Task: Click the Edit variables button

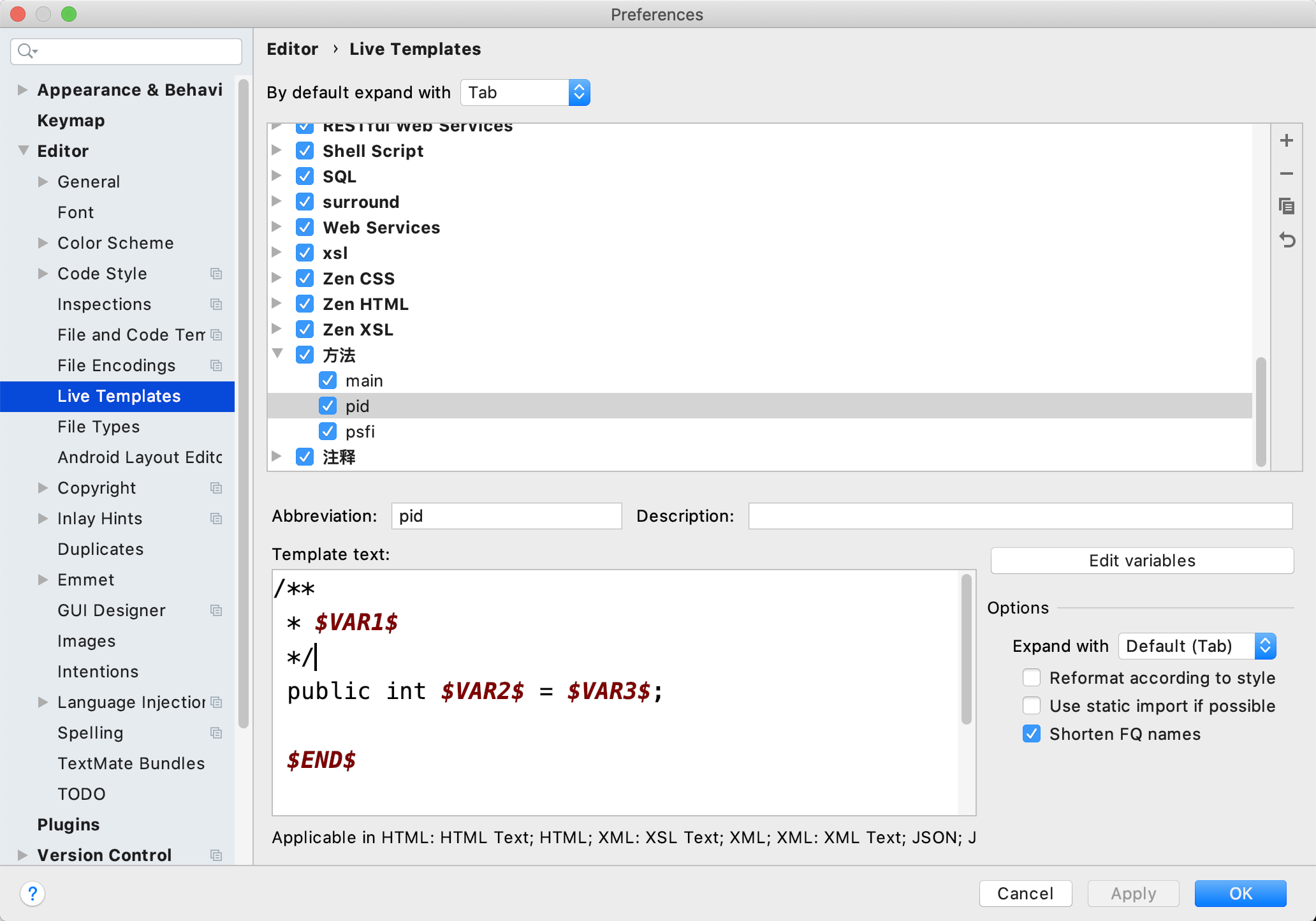Action: 1142,561
